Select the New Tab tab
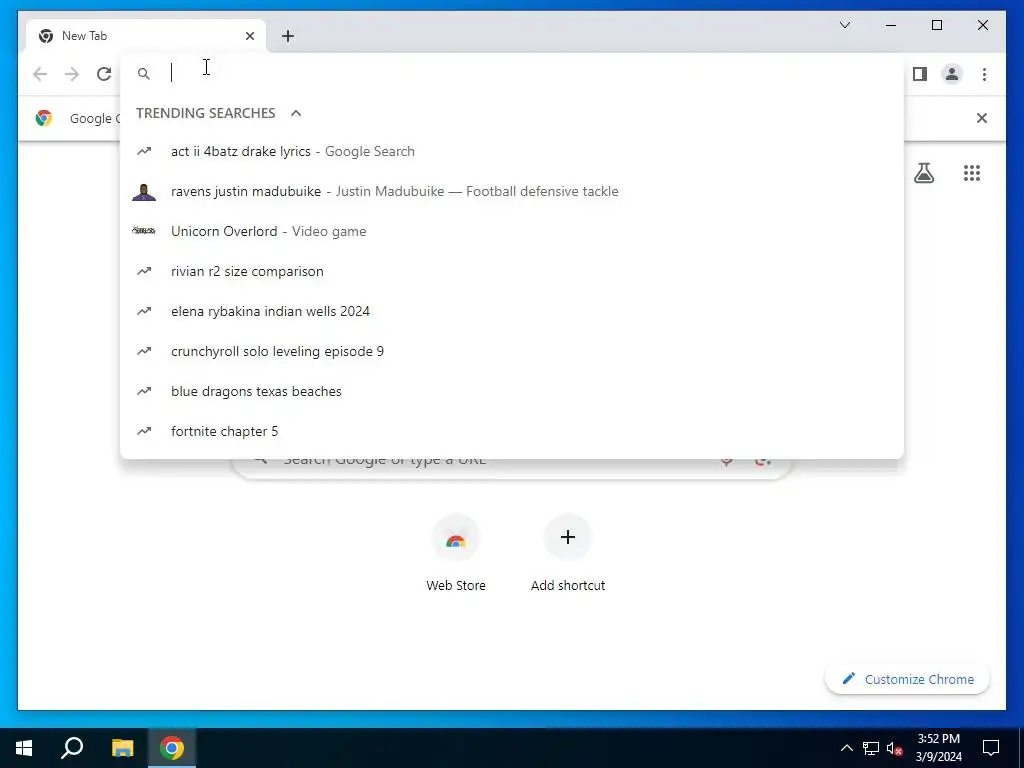Screen dimensions: 1024x768 tap(145, 36)
